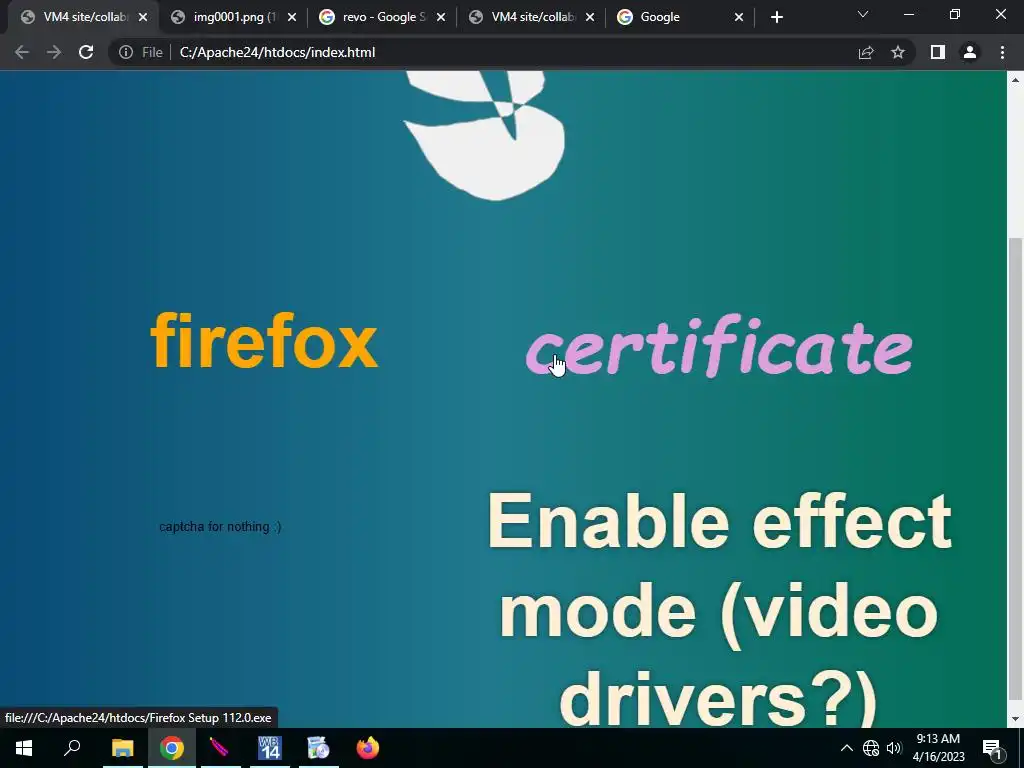Close the revo Google Search tab
1024x768 pixels.
click(x=441, y=18)
